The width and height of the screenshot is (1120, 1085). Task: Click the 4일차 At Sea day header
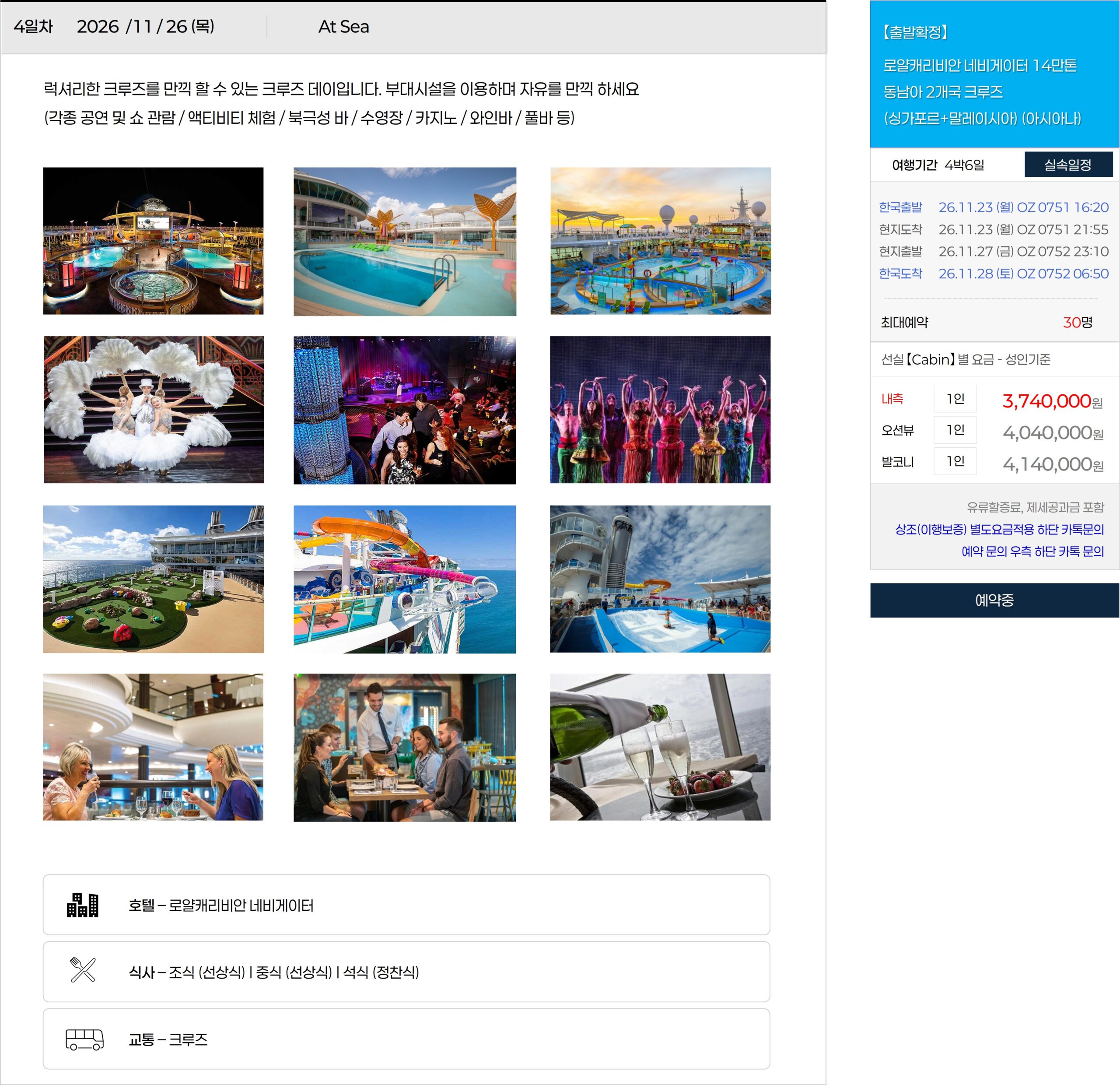pos(413,28)
